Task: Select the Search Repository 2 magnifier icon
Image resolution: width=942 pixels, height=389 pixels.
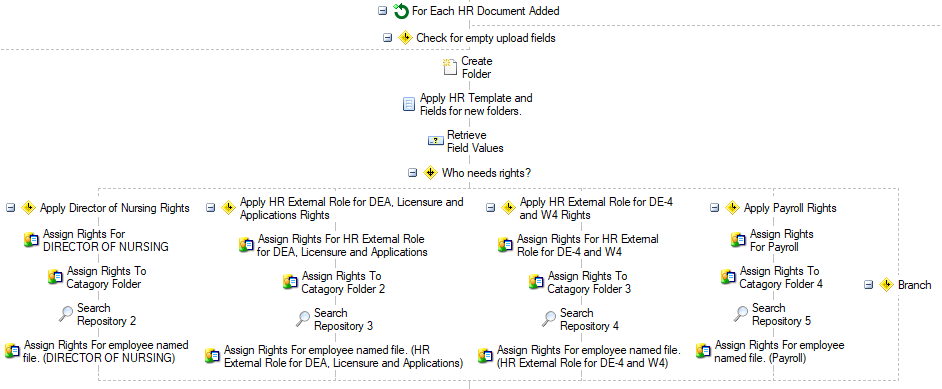Action: pyautogui.click(x=66, y=314)
